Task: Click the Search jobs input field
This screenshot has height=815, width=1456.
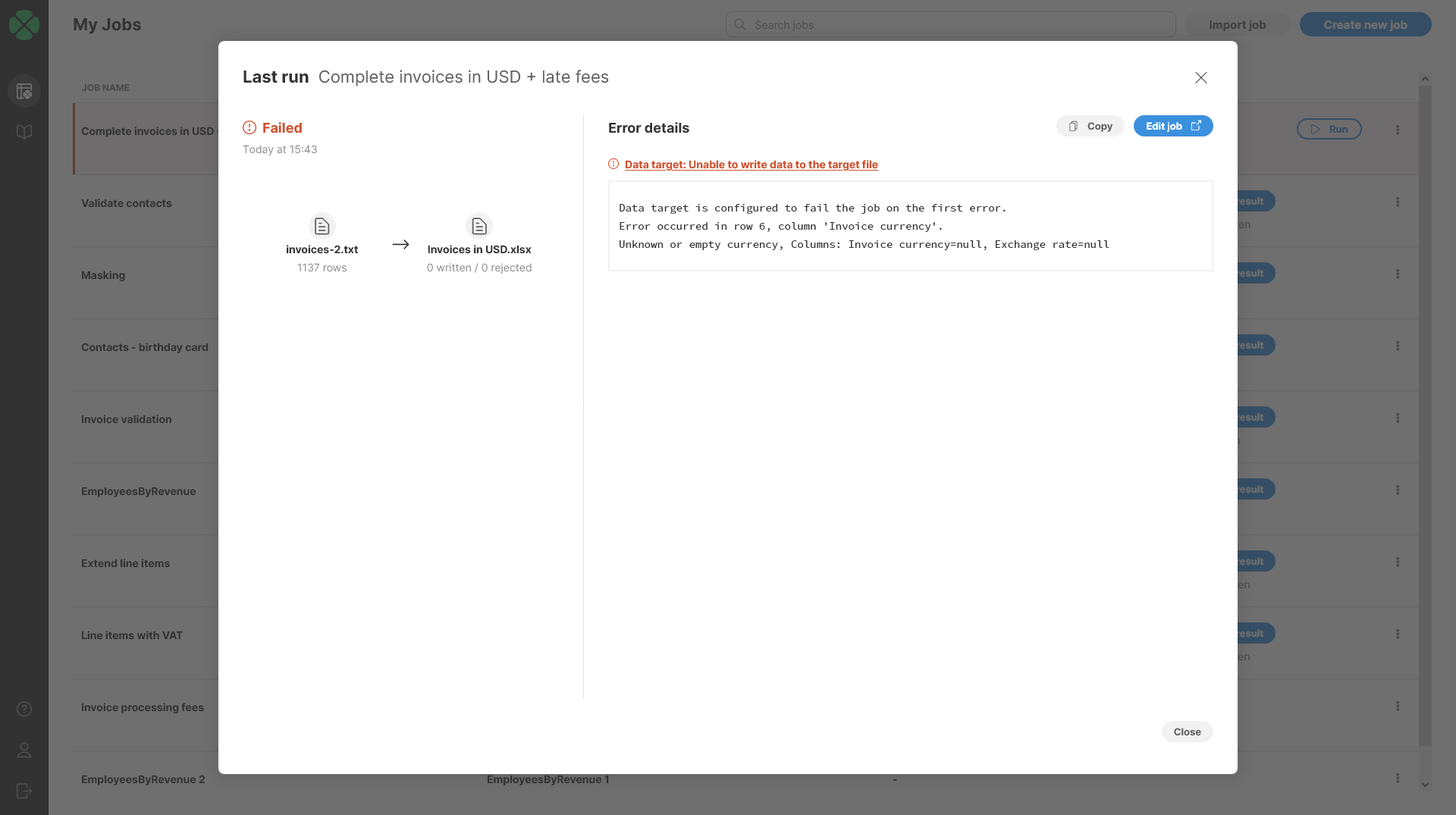Action: (950, 25)
